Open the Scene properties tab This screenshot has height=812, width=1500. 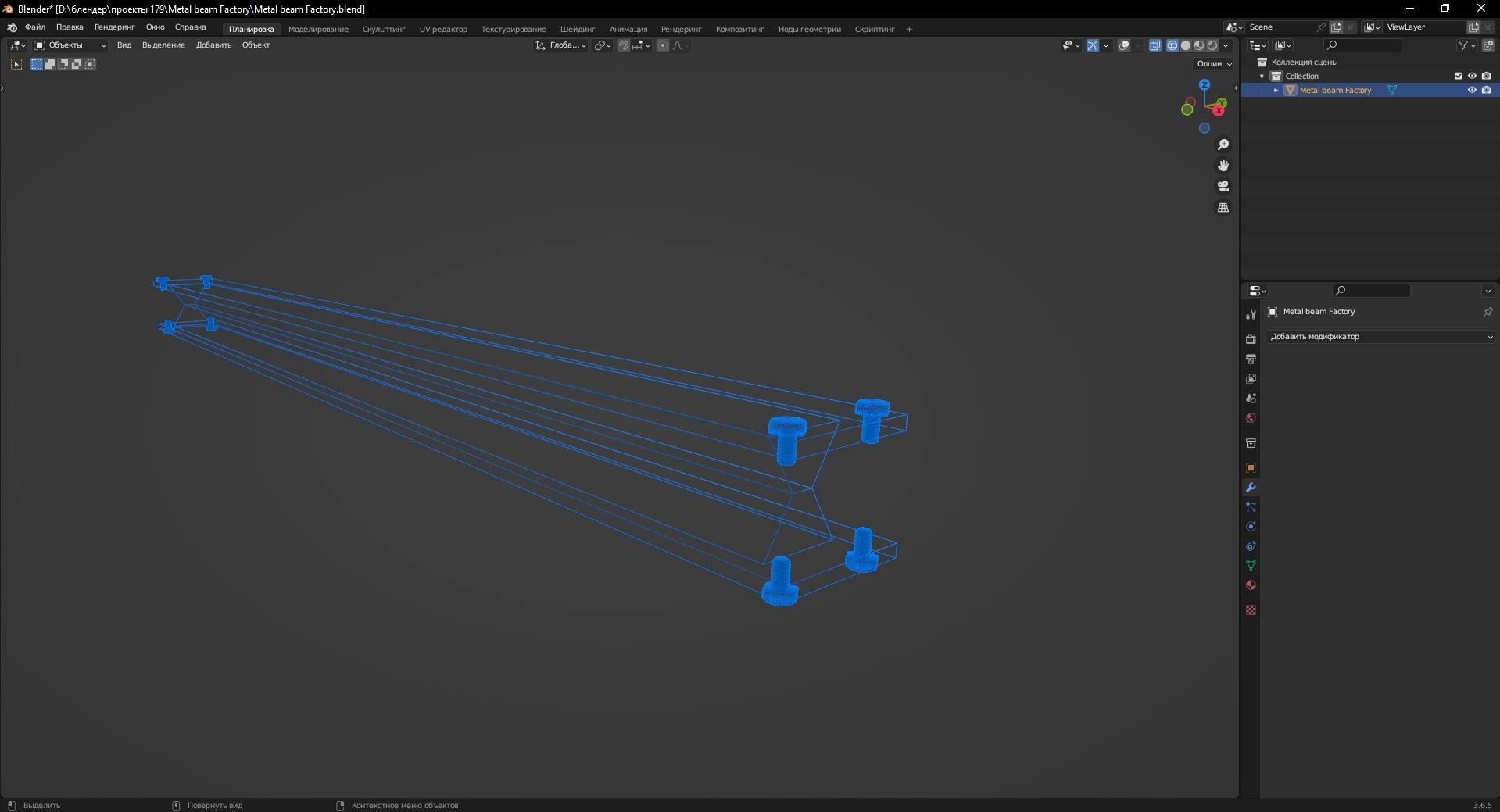click(x=1251, y=398)
